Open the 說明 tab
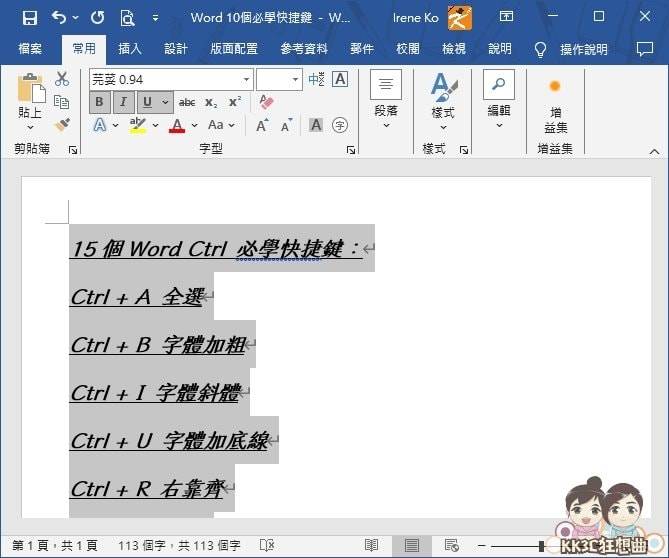 500,49
